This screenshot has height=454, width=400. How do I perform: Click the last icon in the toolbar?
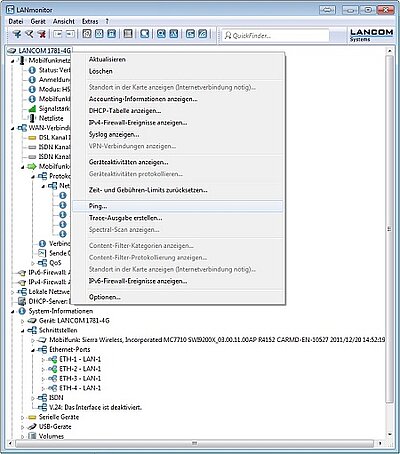(x=203, y=34)
